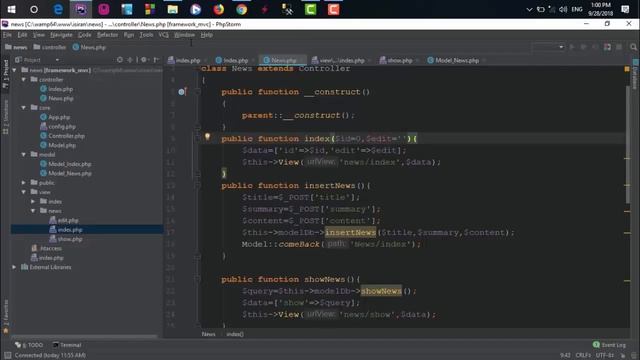Click the CRLF line separator in status bar
Viewport: 640px width, 360px height.
pos(583,356)
